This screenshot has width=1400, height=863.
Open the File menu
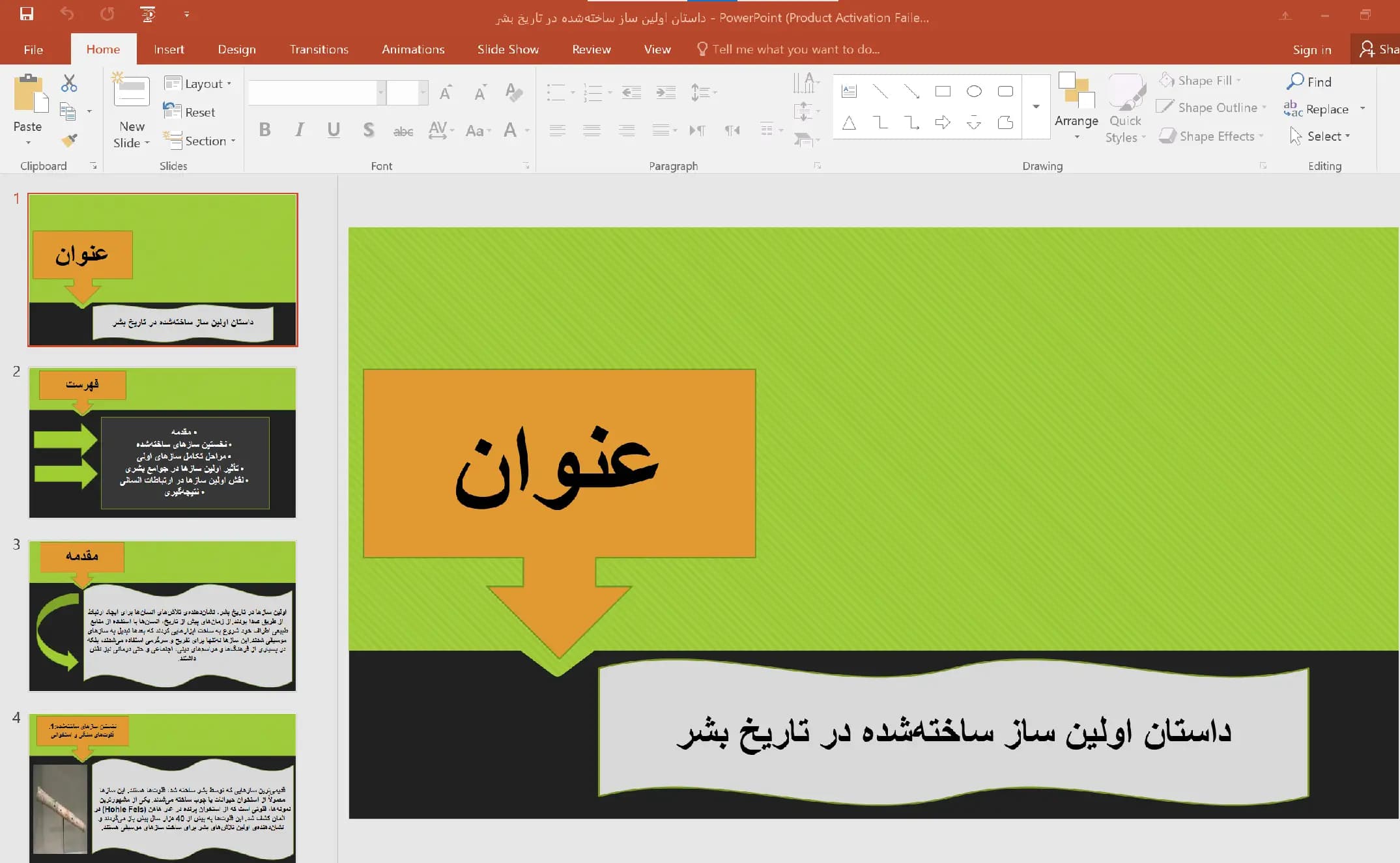(33, 50)
